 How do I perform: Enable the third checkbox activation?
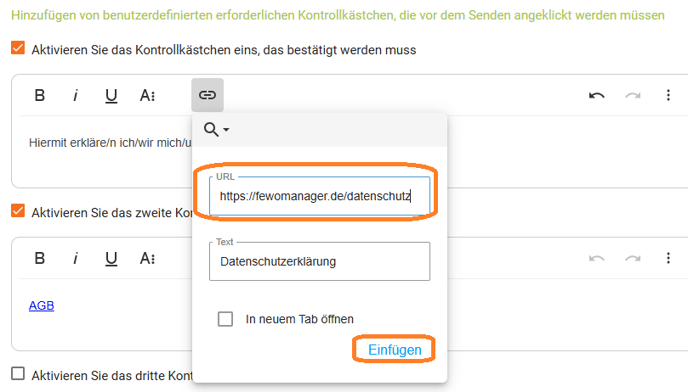point(18,374)
